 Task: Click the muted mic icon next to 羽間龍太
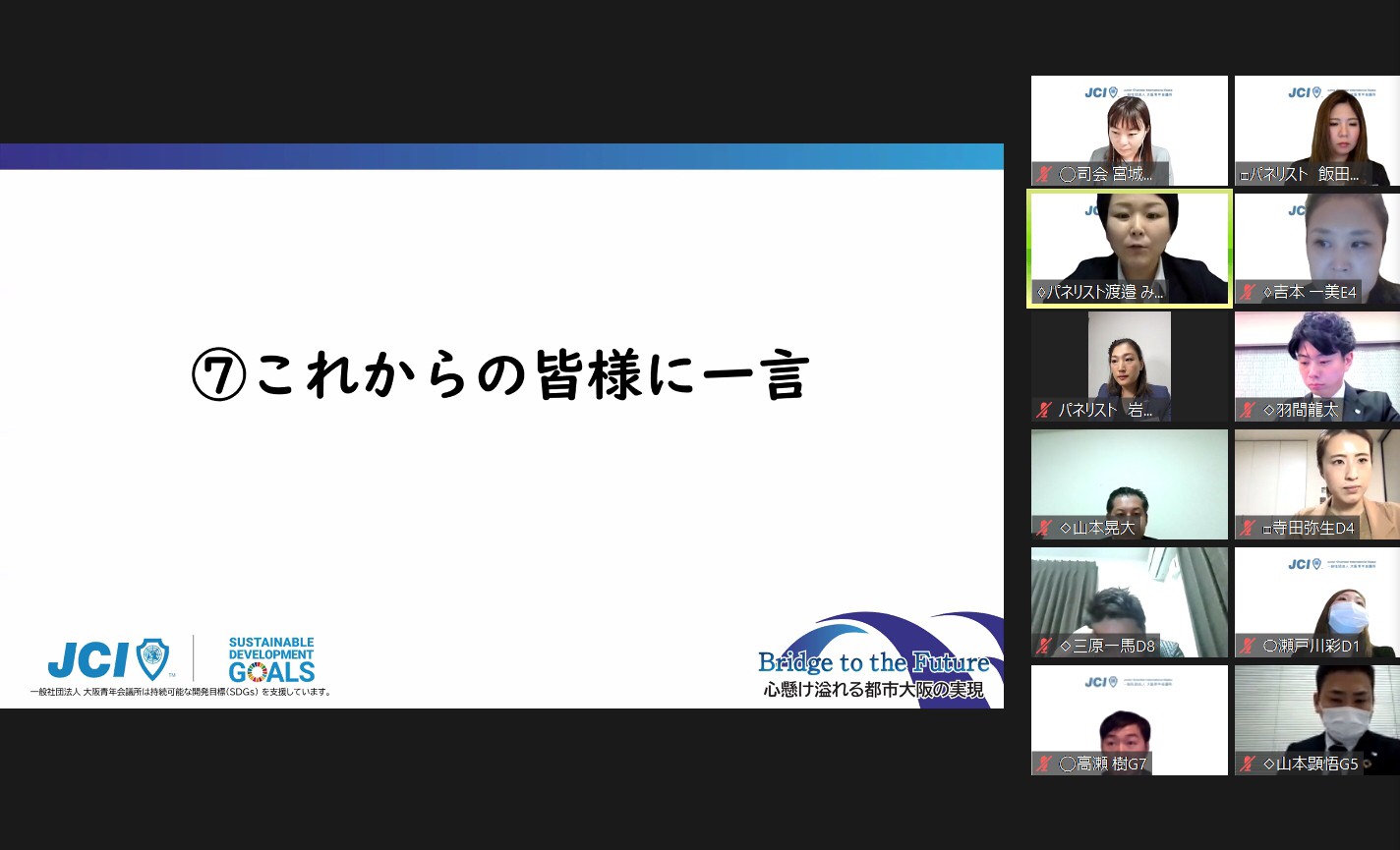(1248, 411)
